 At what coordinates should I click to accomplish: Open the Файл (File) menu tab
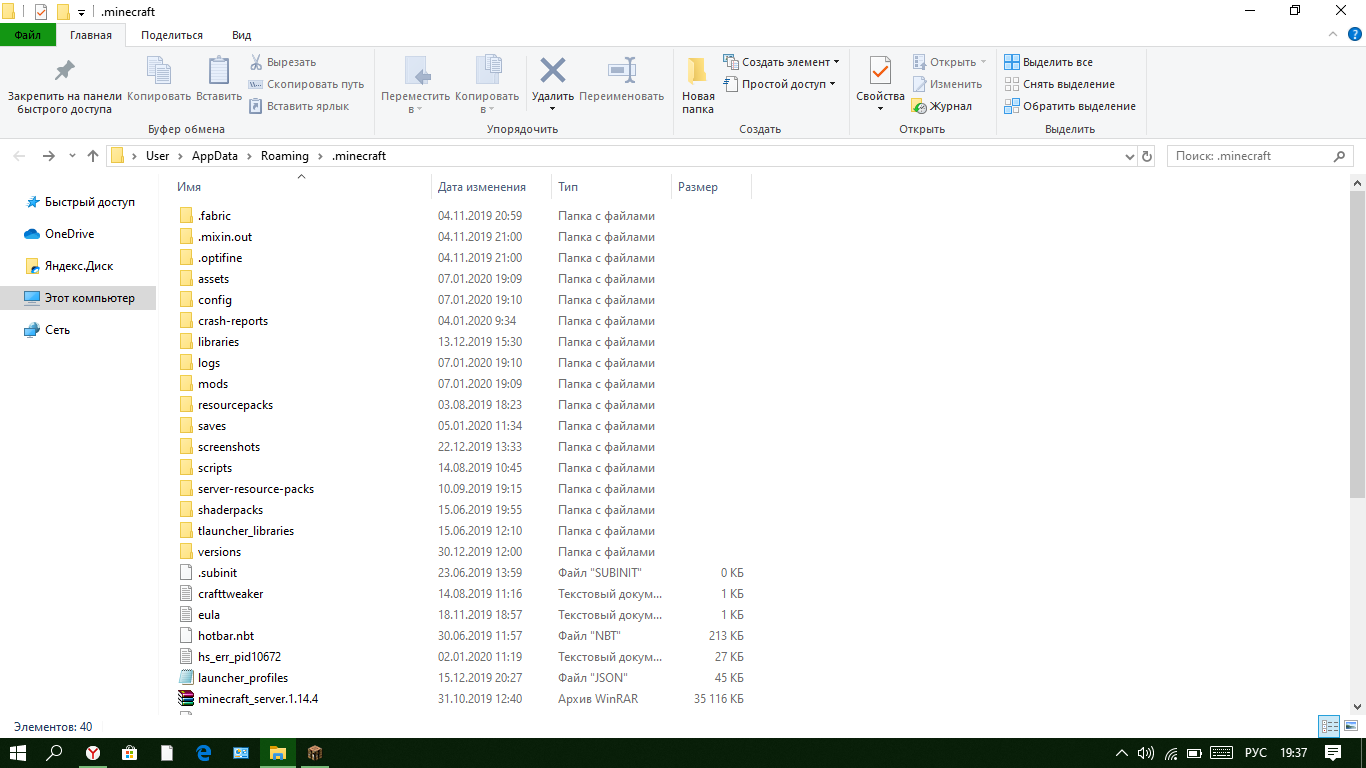pyautogui.click(x=28, y=35)
